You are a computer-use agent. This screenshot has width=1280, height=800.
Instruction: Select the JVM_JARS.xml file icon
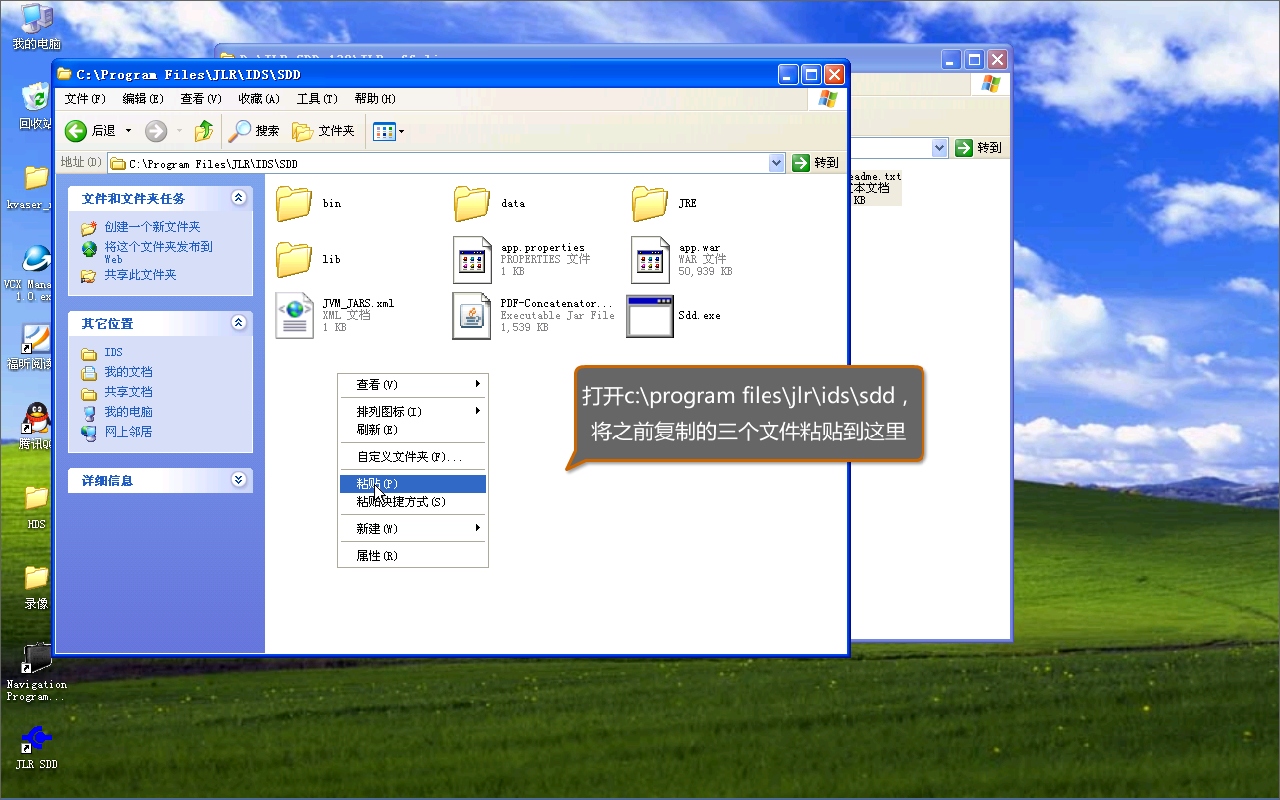click(294, 315)
